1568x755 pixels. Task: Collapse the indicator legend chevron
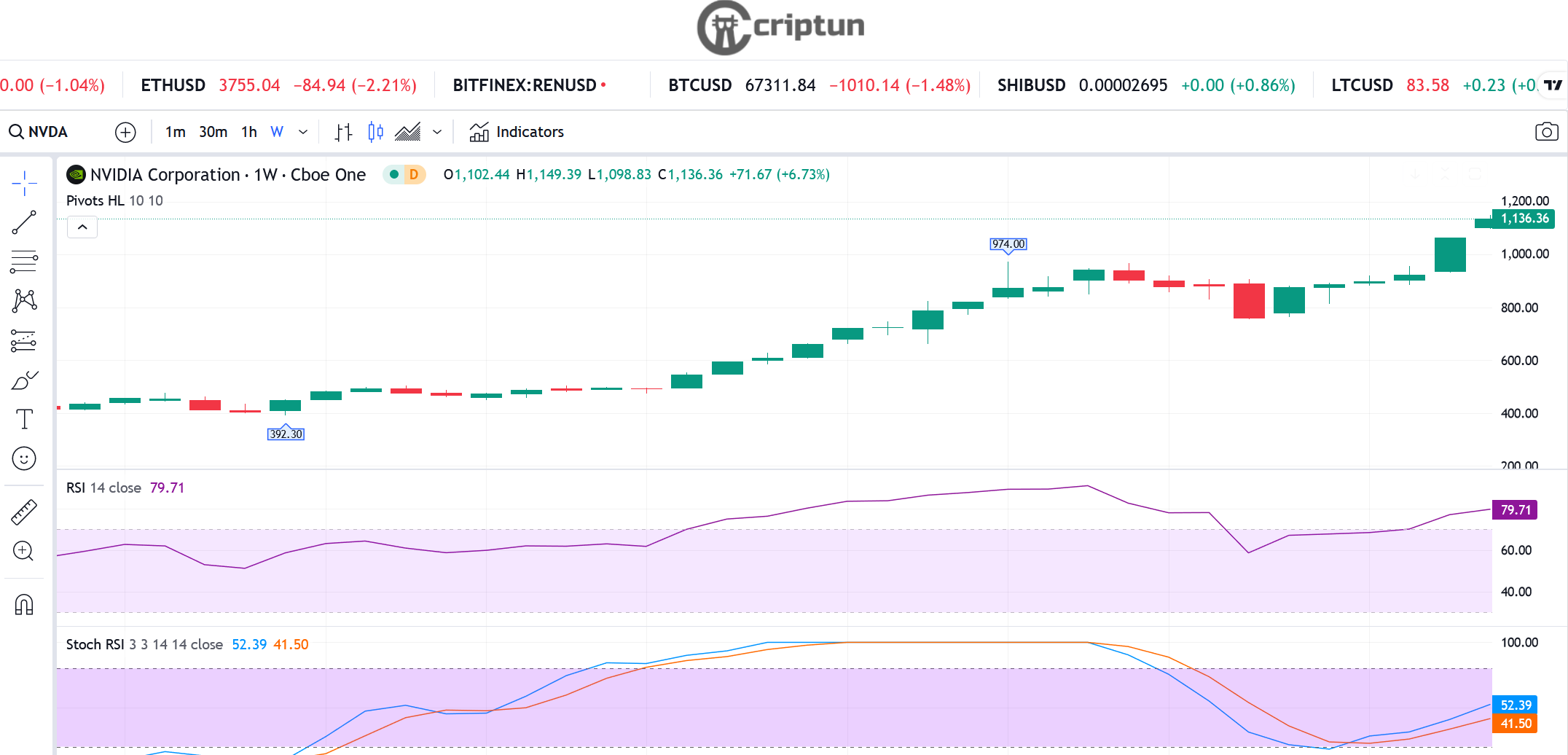(x=82, y=227)
